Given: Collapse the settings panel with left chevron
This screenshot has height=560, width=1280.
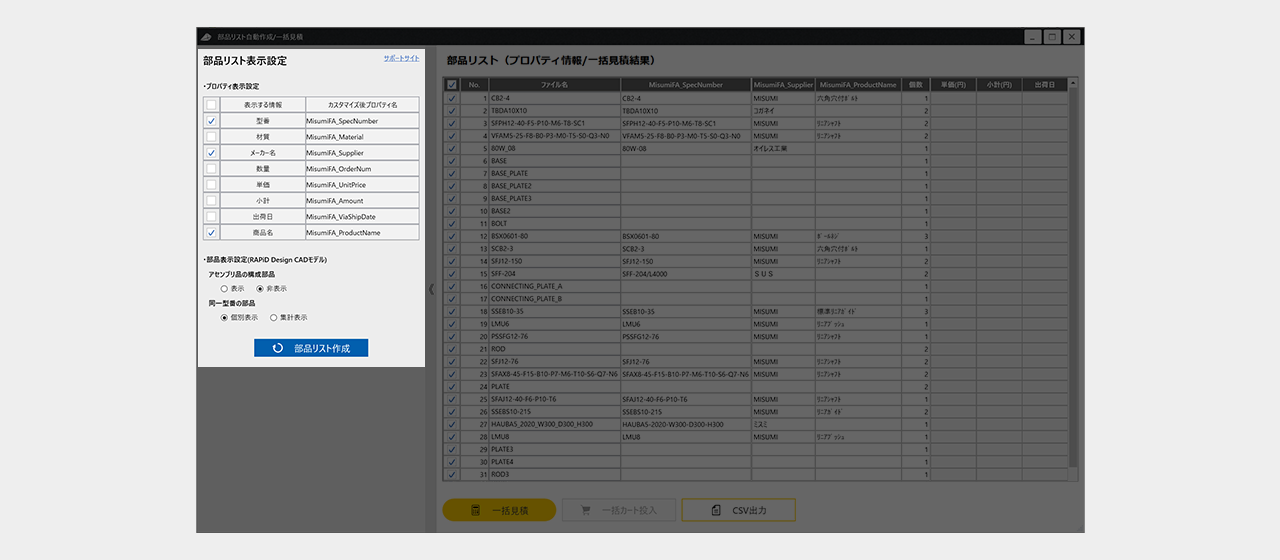Looking at the screenshot, I should [432, 289].
